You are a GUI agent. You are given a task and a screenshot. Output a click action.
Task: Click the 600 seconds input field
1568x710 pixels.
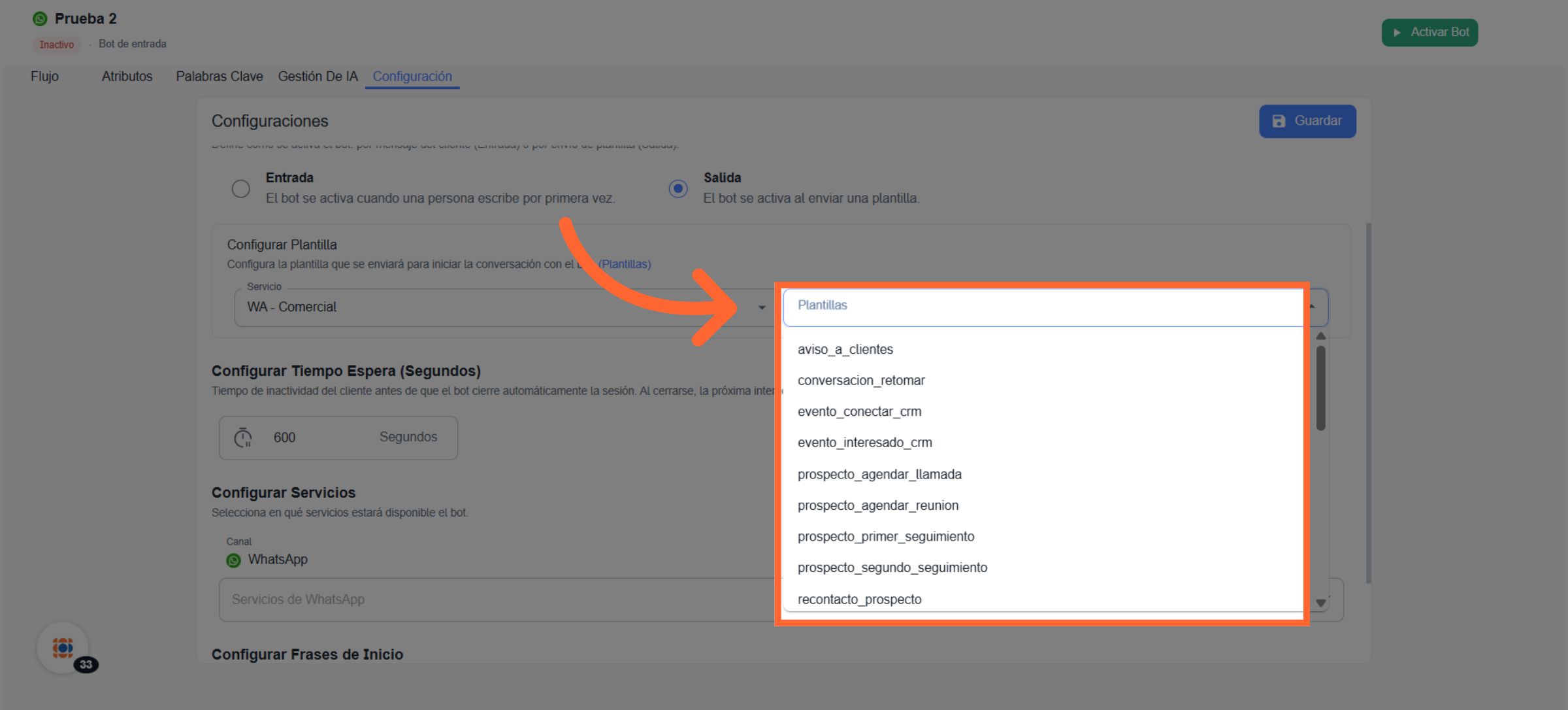pyautogui.click(x=314, y=437)
